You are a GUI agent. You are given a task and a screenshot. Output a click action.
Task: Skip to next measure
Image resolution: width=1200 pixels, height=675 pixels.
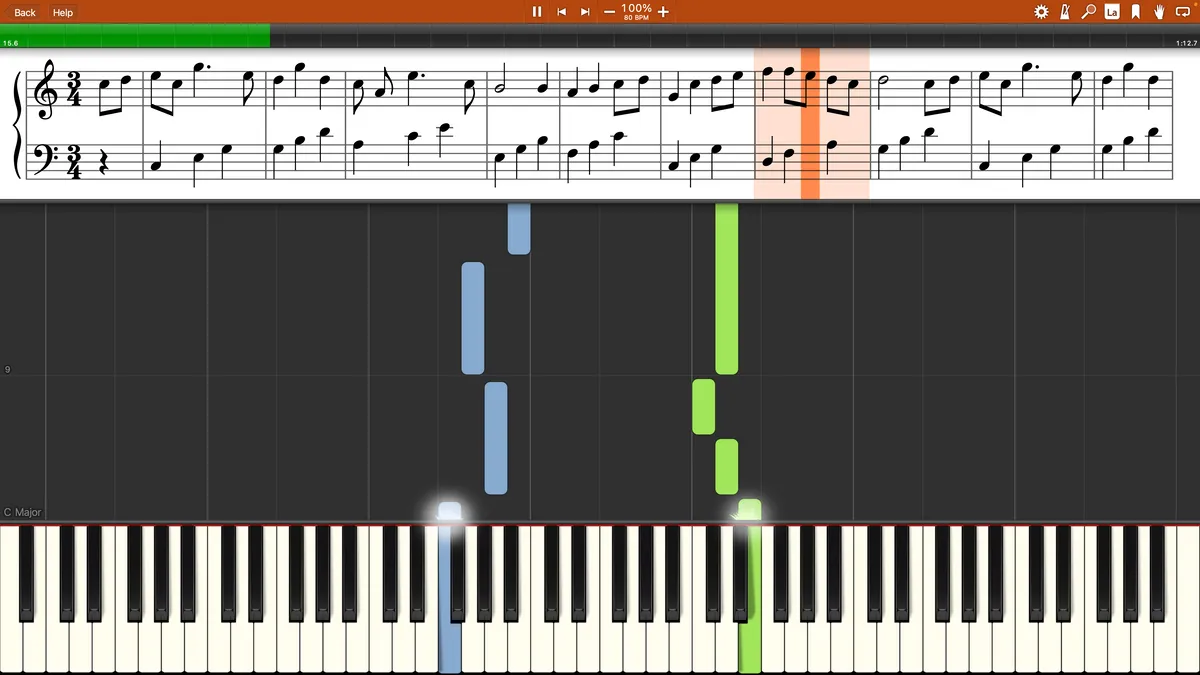[x=586, y=12]
